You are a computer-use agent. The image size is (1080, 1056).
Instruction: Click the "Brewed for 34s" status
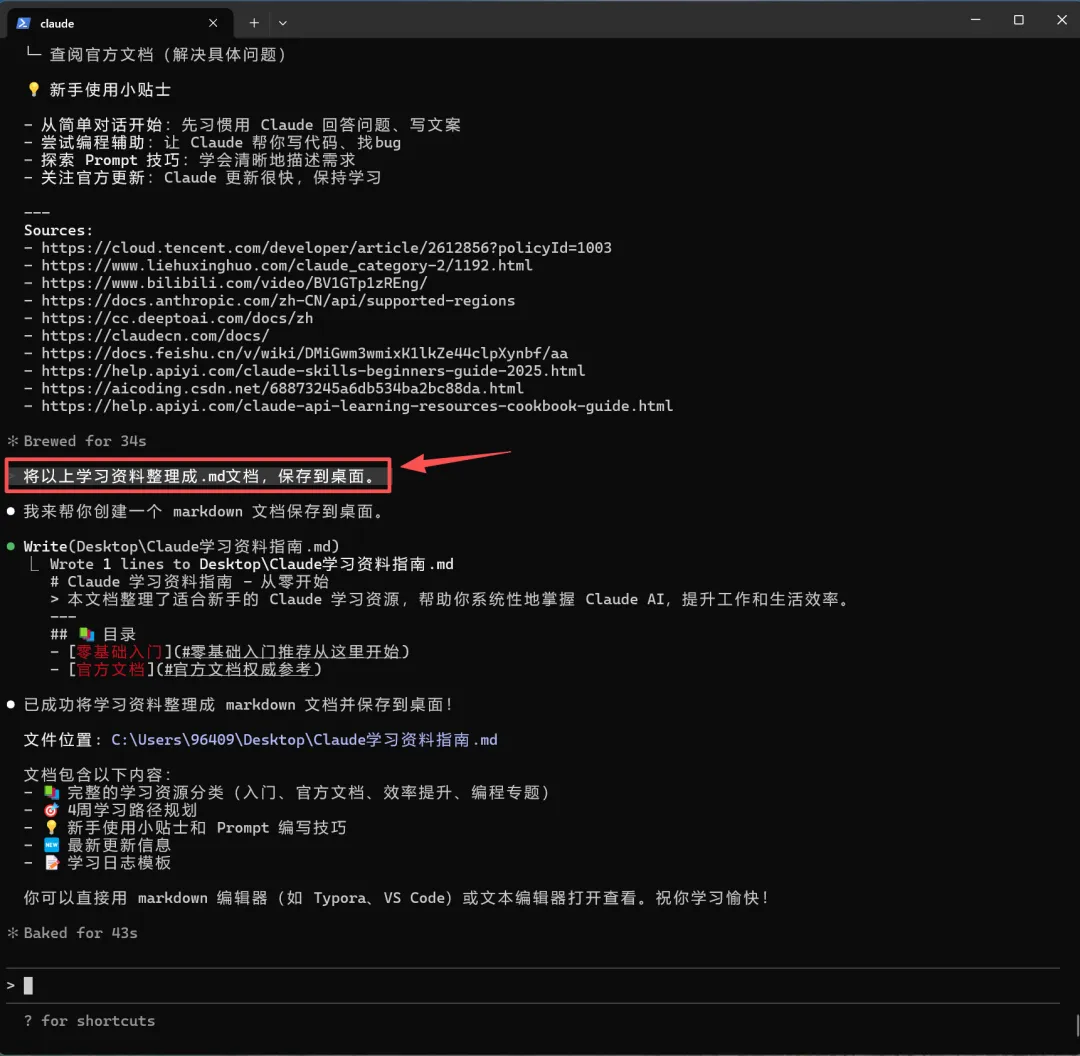(x=76, y=441)
